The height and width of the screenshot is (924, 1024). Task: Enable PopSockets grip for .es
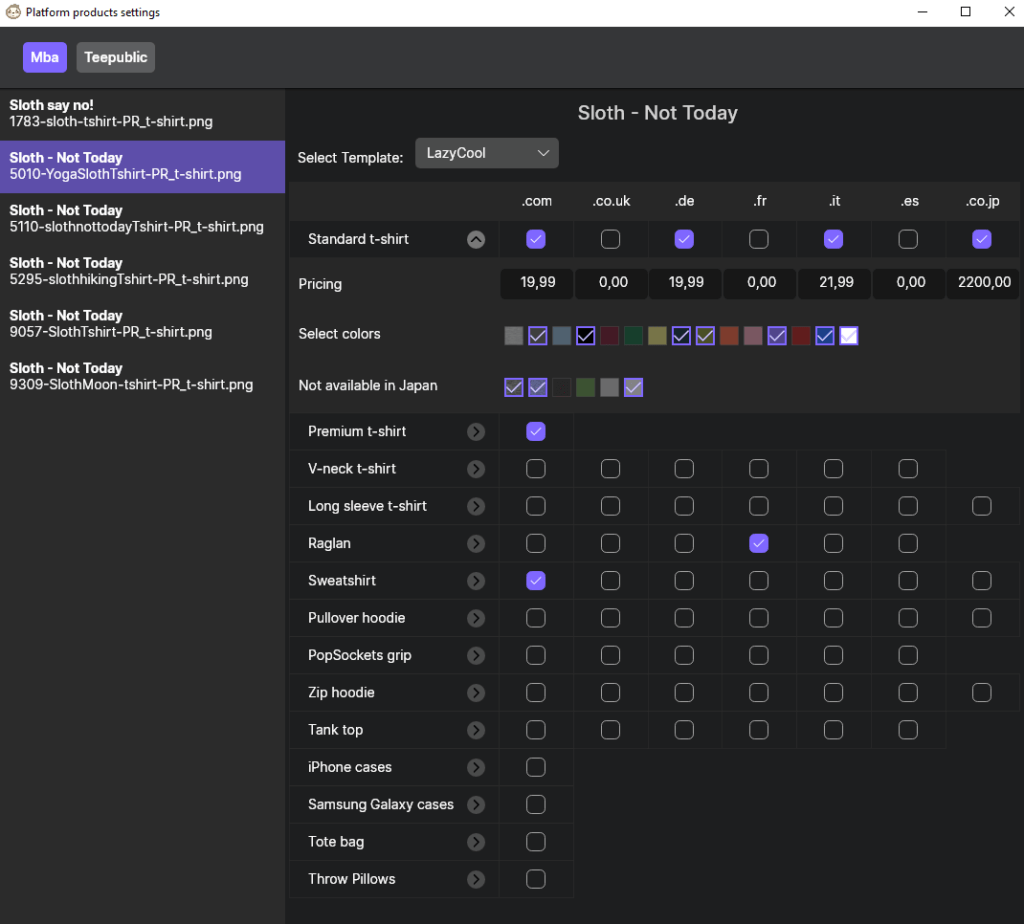(908, 655)
